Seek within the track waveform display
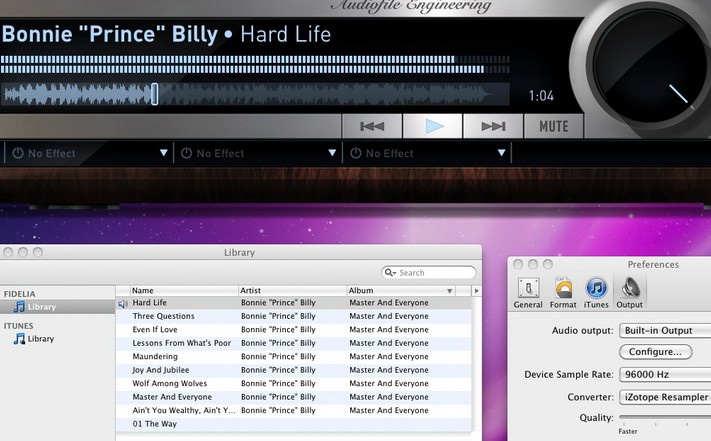 (x=255, y=94)
